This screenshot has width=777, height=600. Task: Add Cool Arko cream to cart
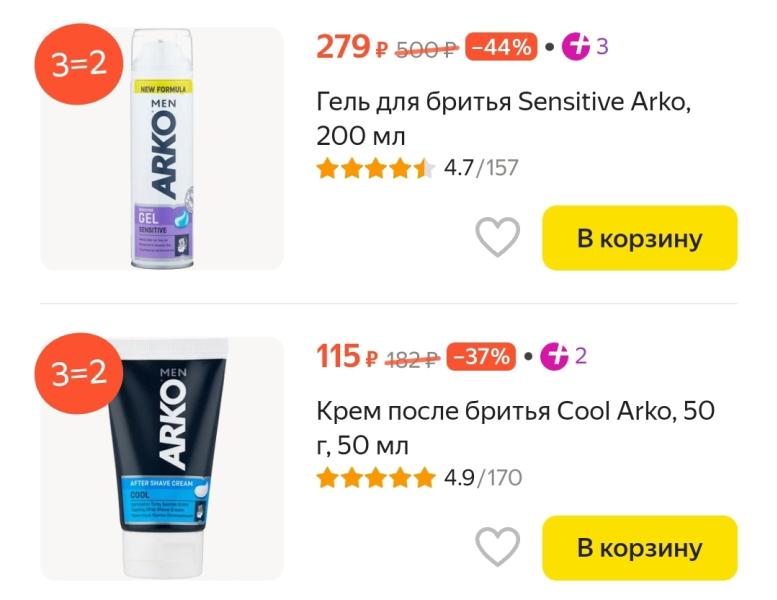(639, 548)
